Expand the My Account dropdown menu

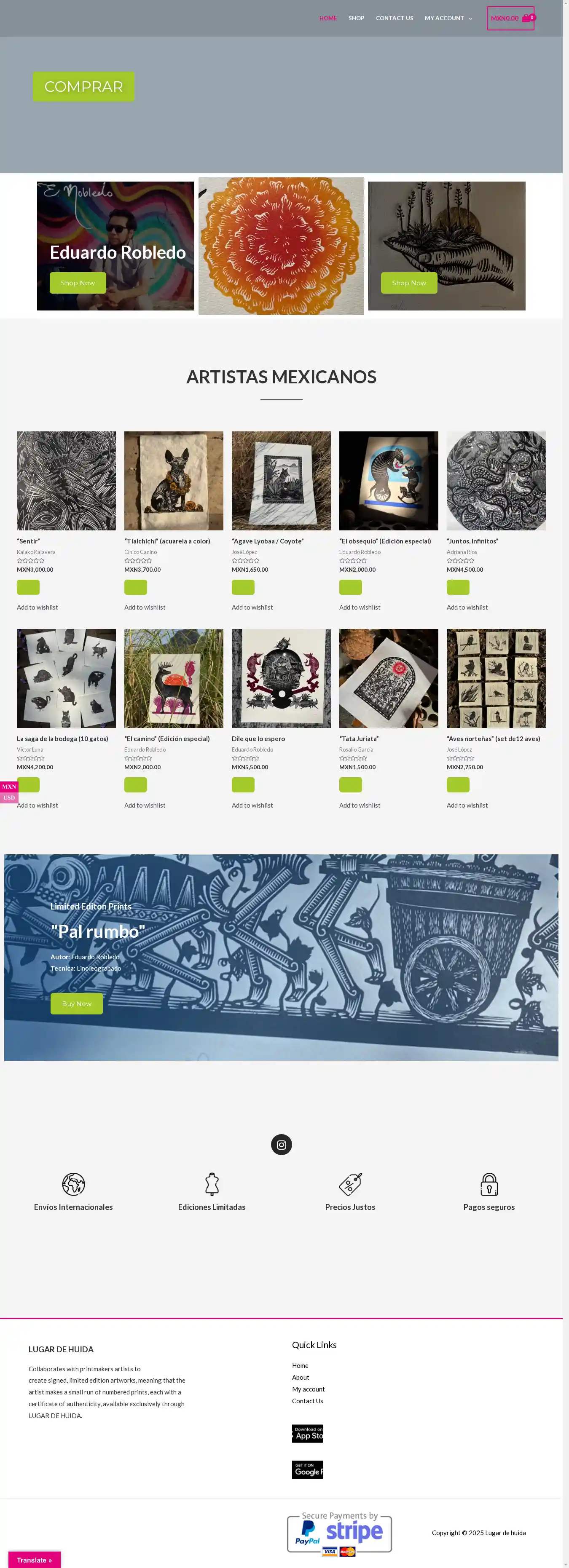(x=448, y=18)
